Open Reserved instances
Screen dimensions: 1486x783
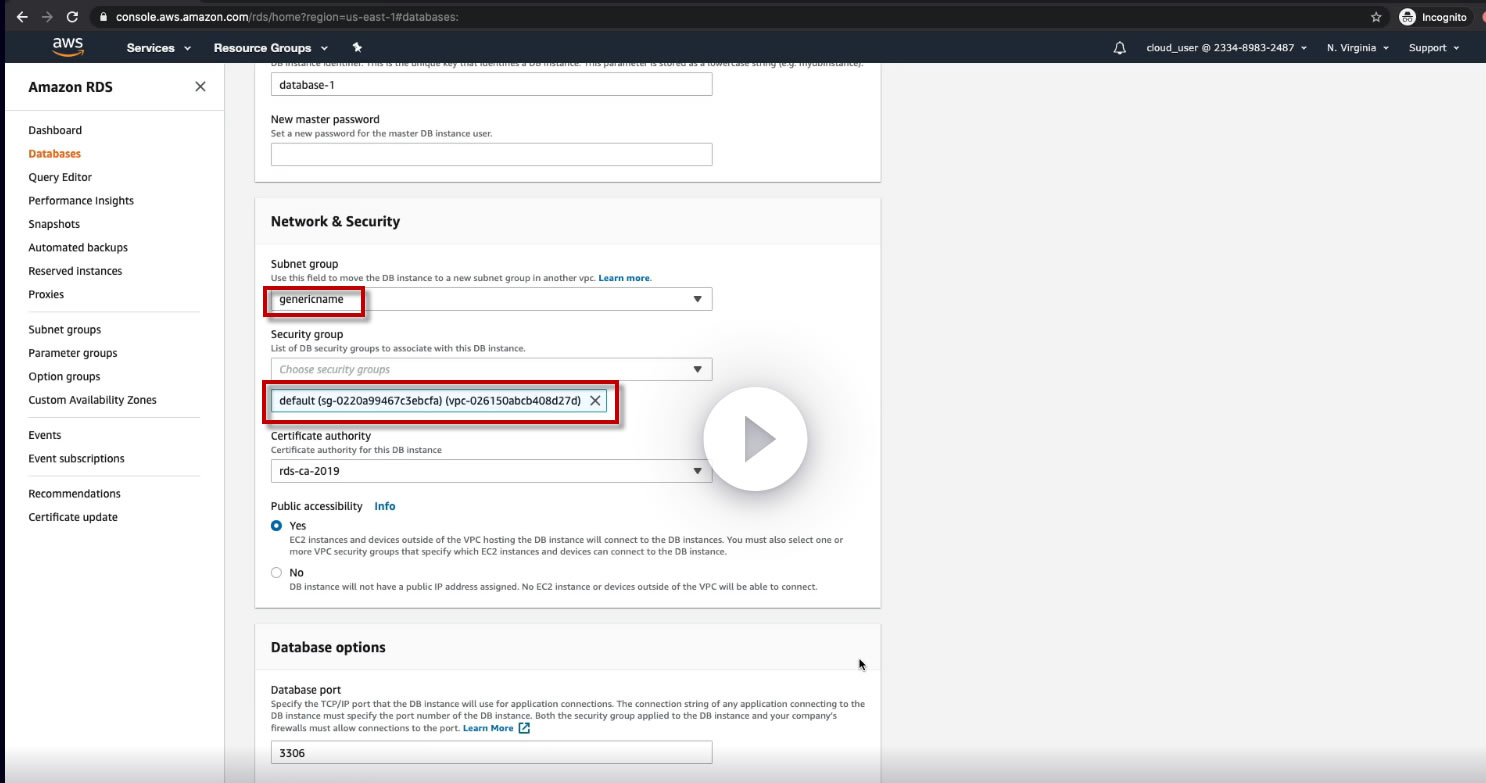75,271
